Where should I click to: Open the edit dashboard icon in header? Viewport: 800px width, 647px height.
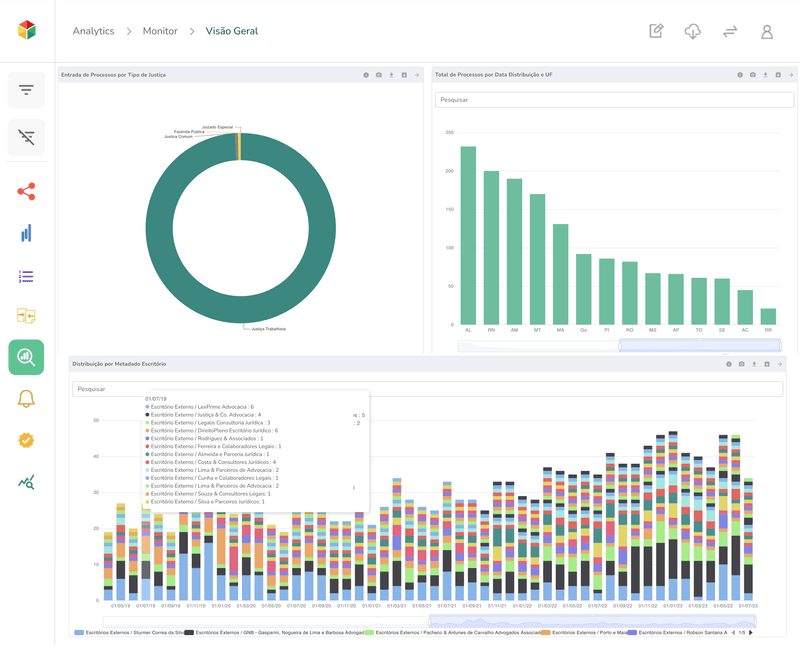click(656, 31)
